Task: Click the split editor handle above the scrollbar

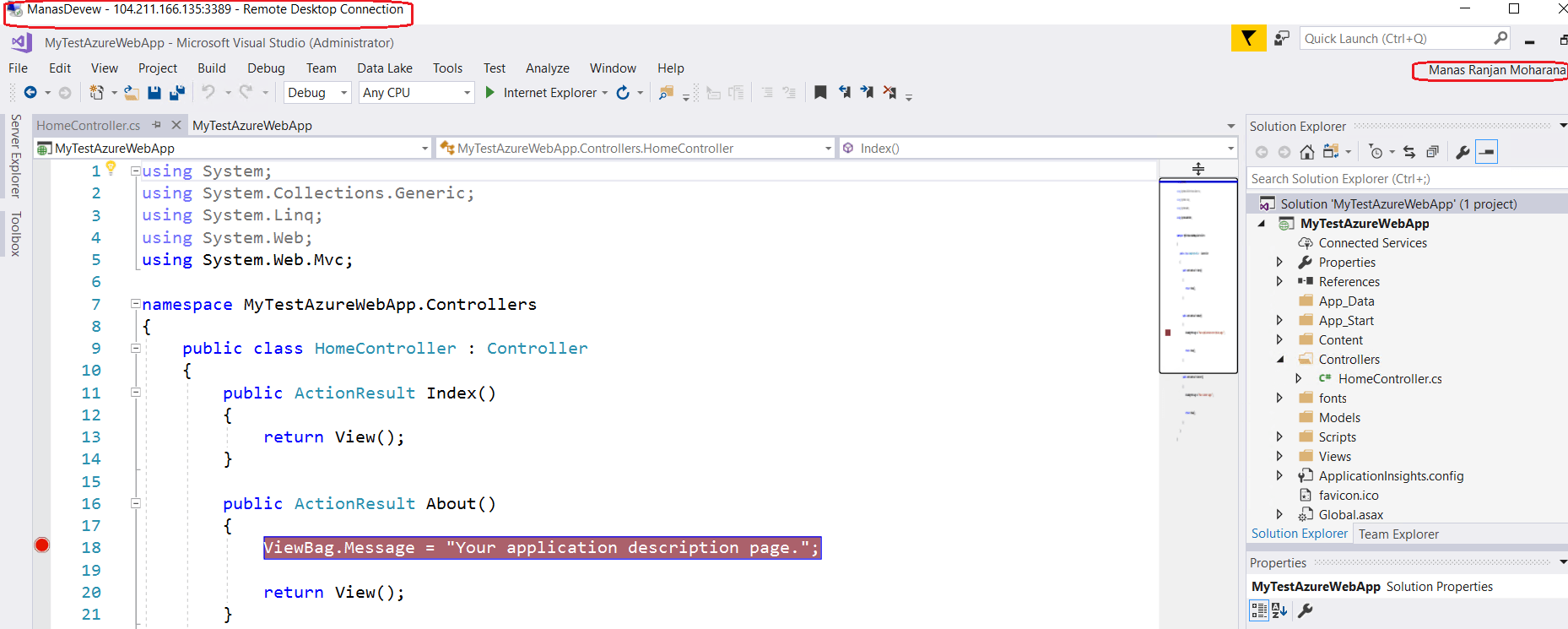Action: tap(1198, 169)
